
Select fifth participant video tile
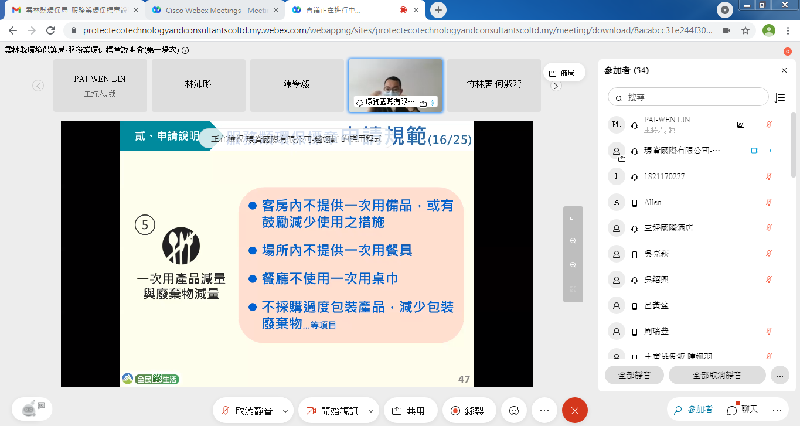pos(494,85)
